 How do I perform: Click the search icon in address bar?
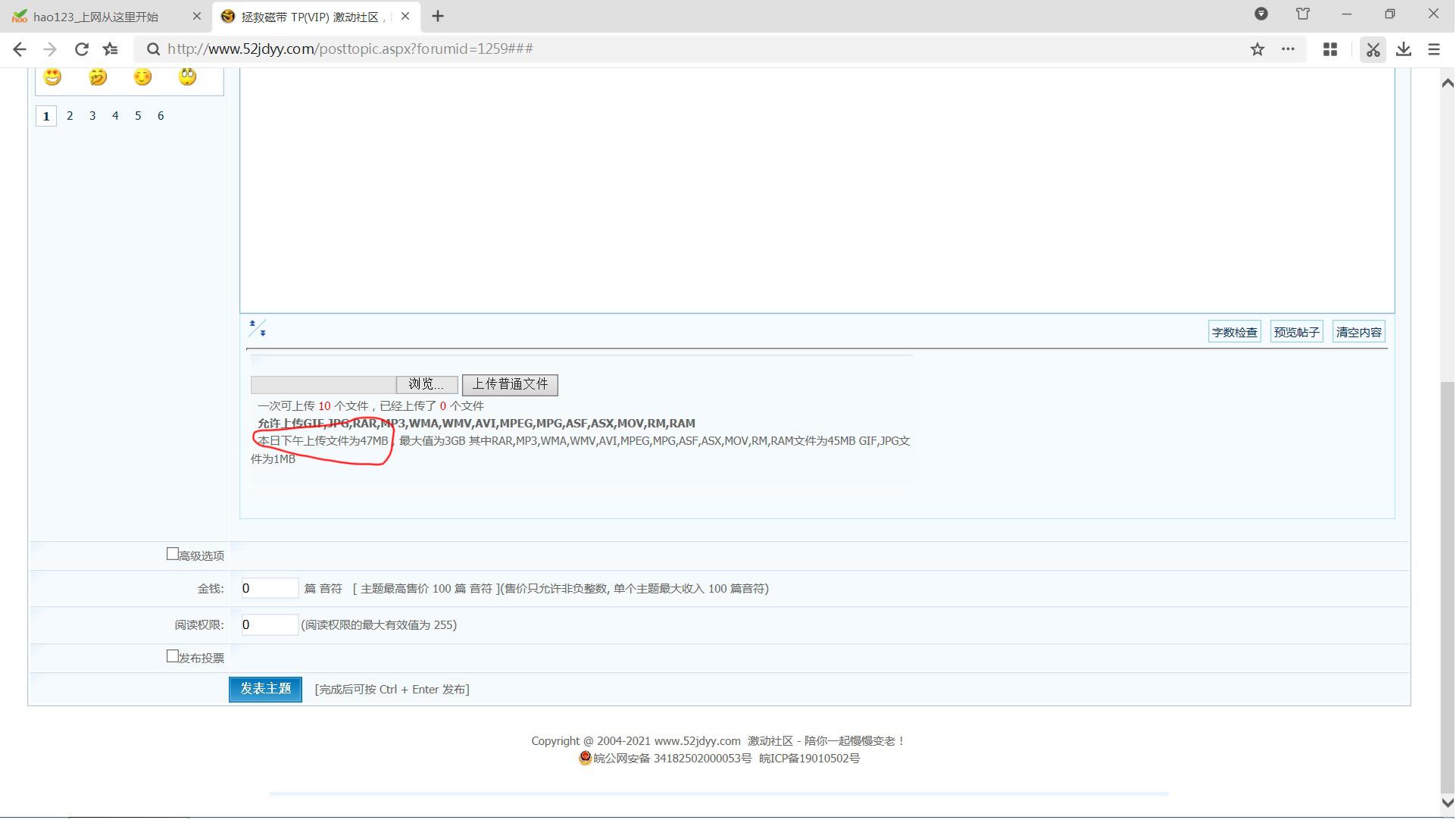153,49
